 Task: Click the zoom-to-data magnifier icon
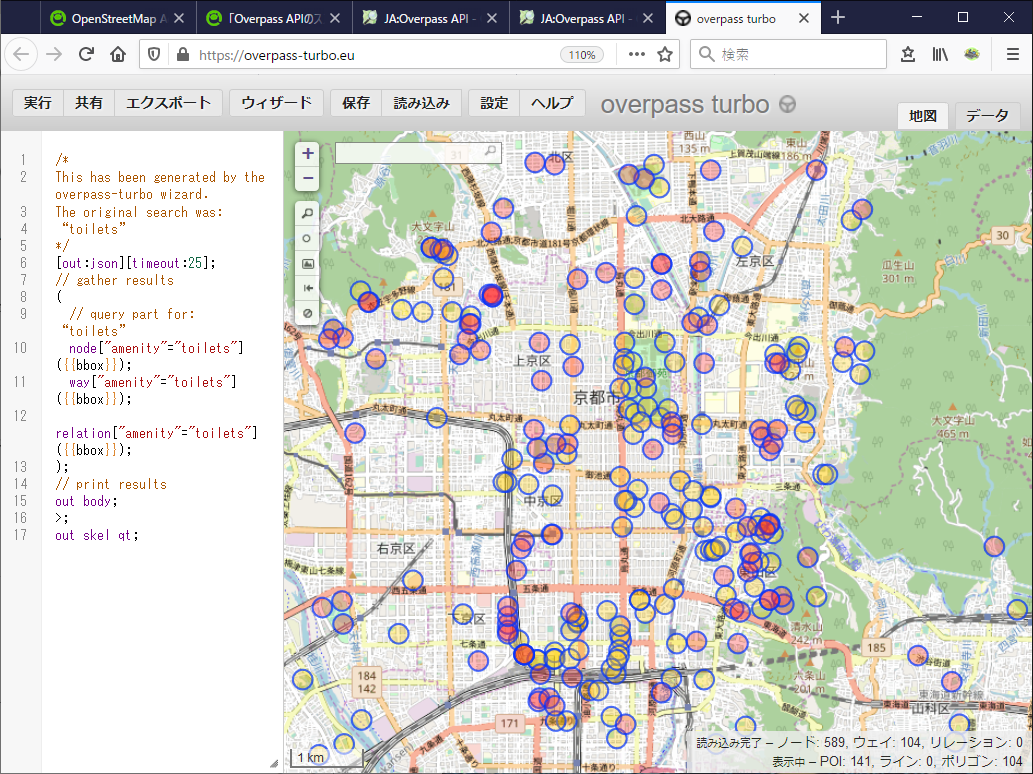(x=308, y=213)
